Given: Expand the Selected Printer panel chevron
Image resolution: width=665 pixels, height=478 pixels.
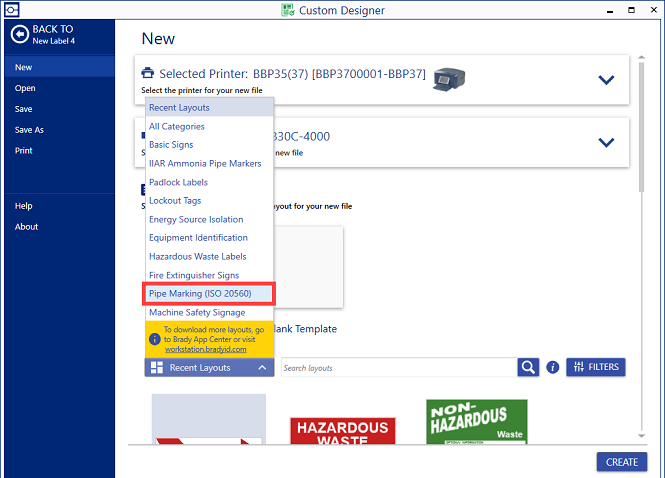Looking at the screenshot, I should pos(606,80).
